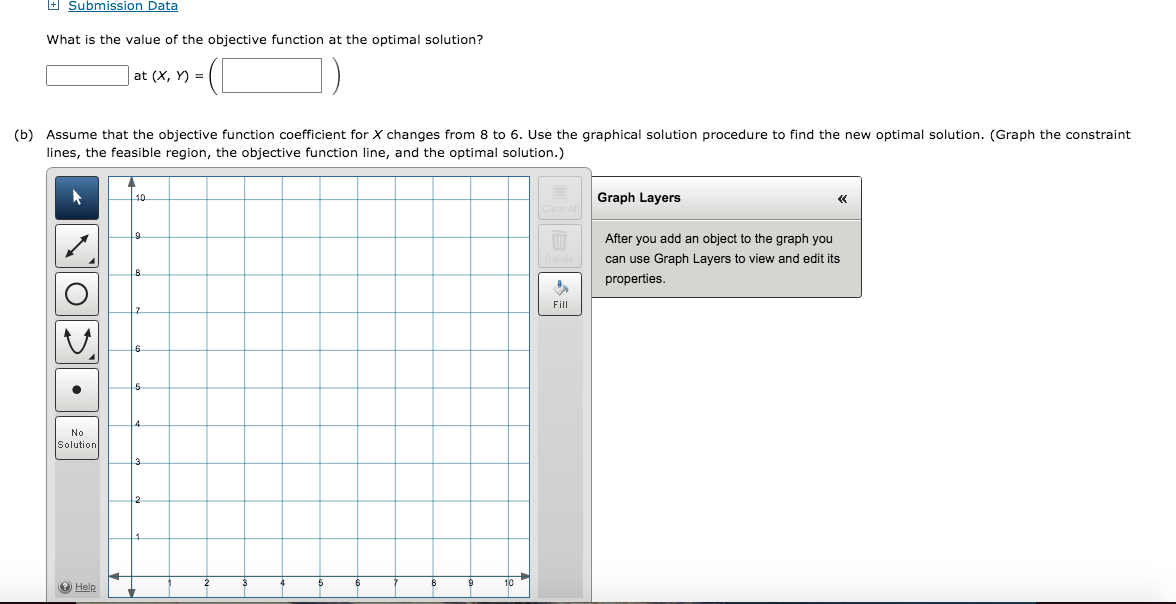Click the x-axis label 5
Screen dimensions: 1176x604
point(320,582)
